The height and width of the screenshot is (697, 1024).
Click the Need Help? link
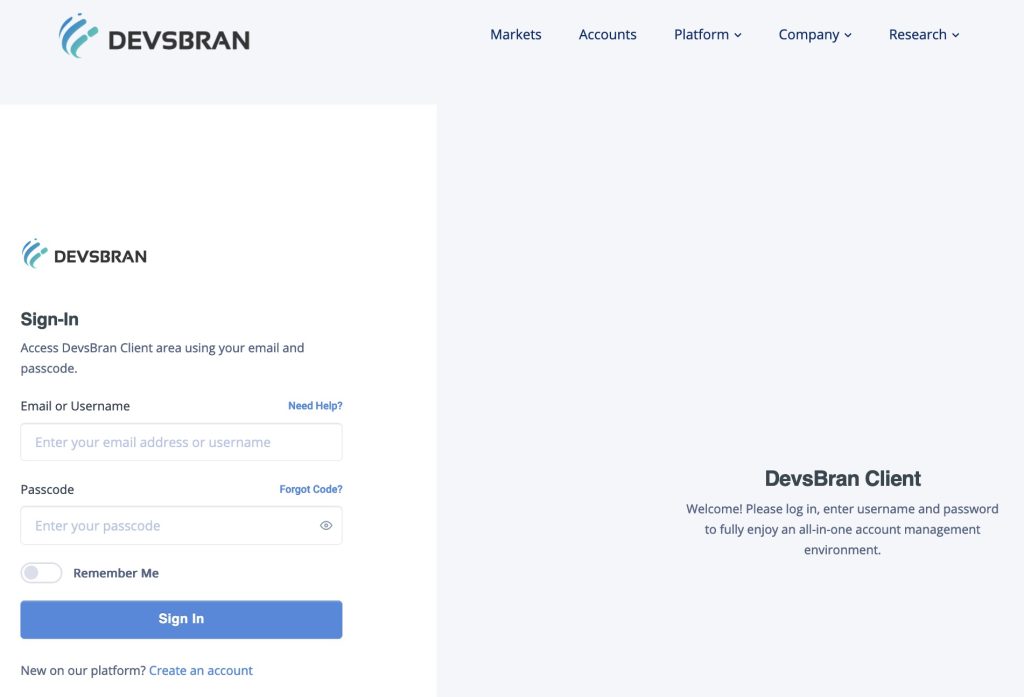(315, 406)
